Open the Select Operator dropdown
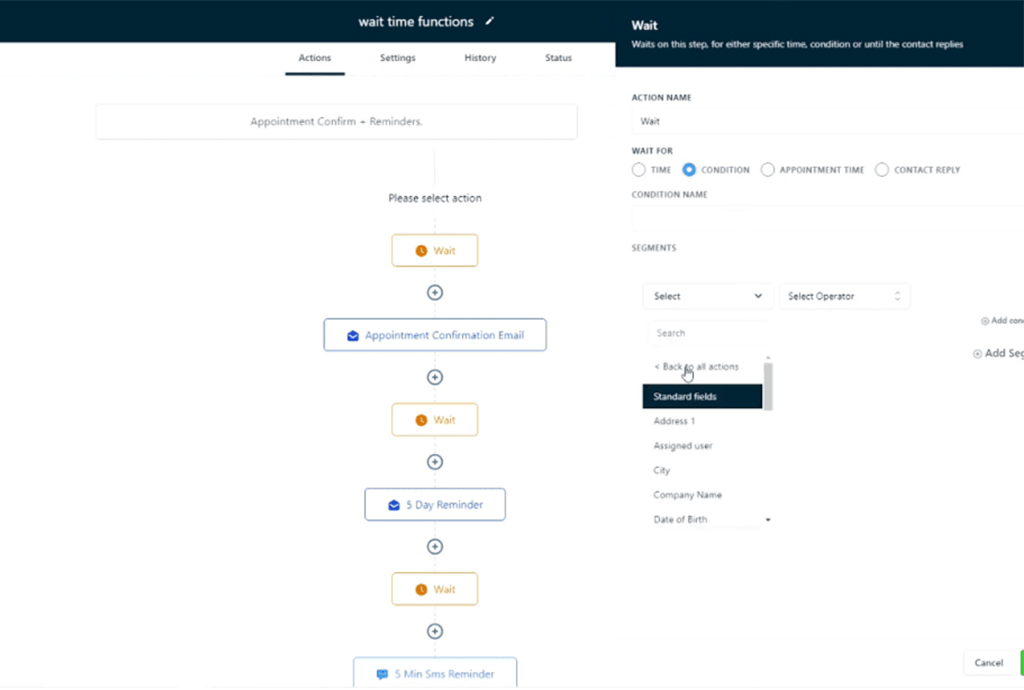 click(844, 296)
